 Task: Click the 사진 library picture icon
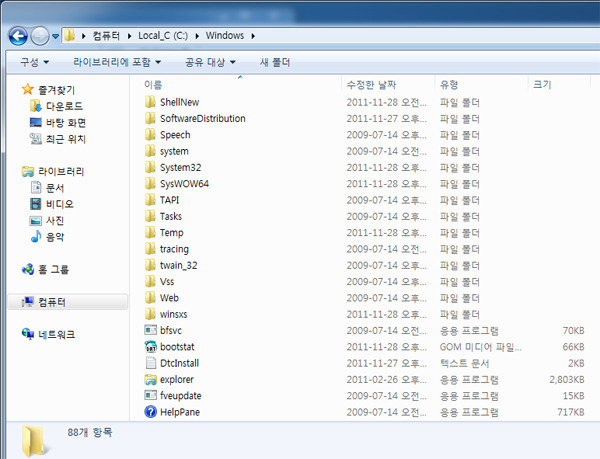coord(36,220)
